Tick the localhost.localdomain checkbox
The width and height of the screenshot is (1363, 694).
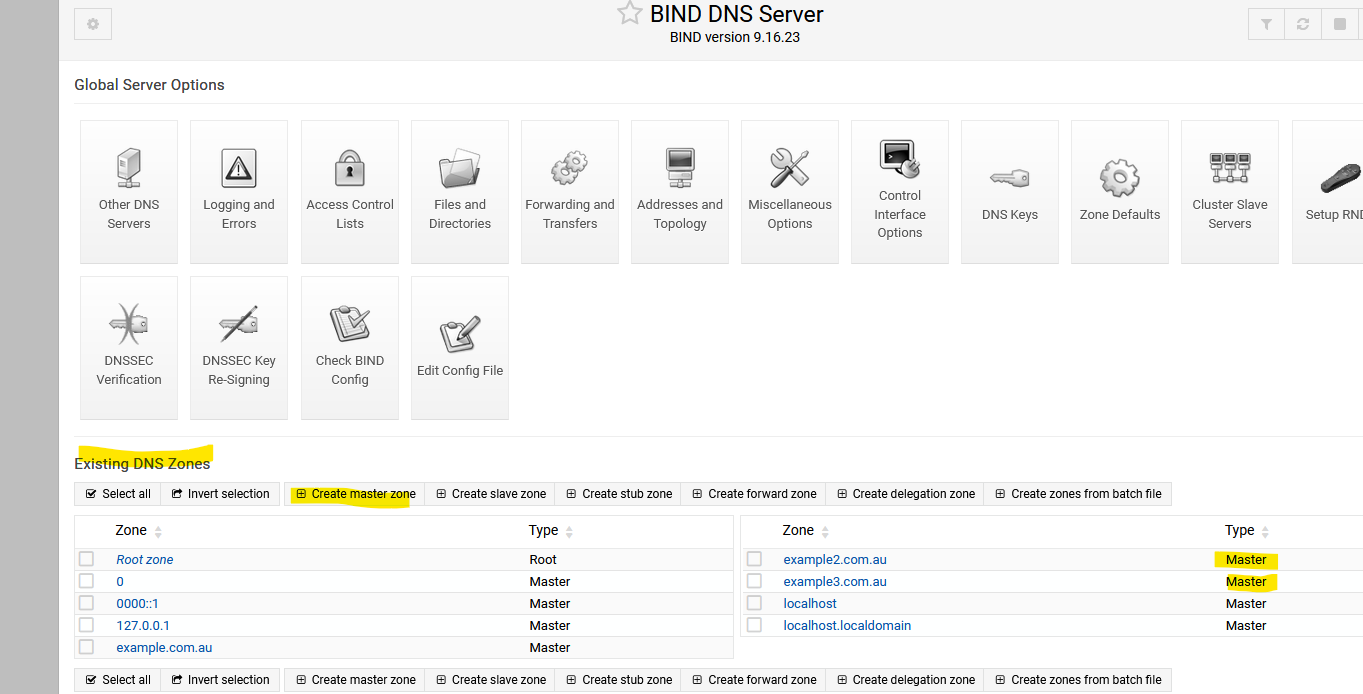tap(754, 625)
